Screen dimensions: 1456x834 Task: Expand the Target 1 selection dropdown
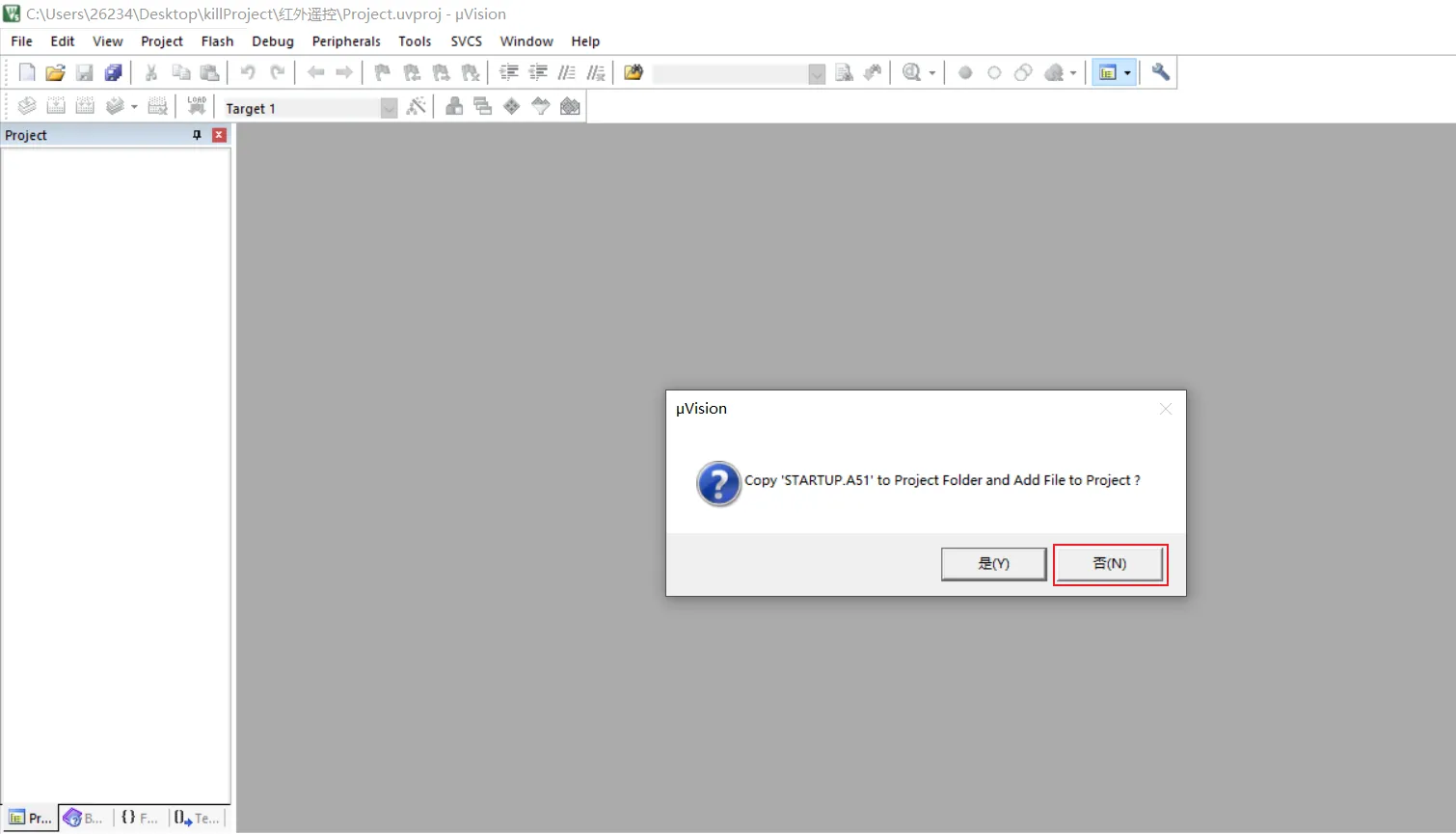point(389,108)
